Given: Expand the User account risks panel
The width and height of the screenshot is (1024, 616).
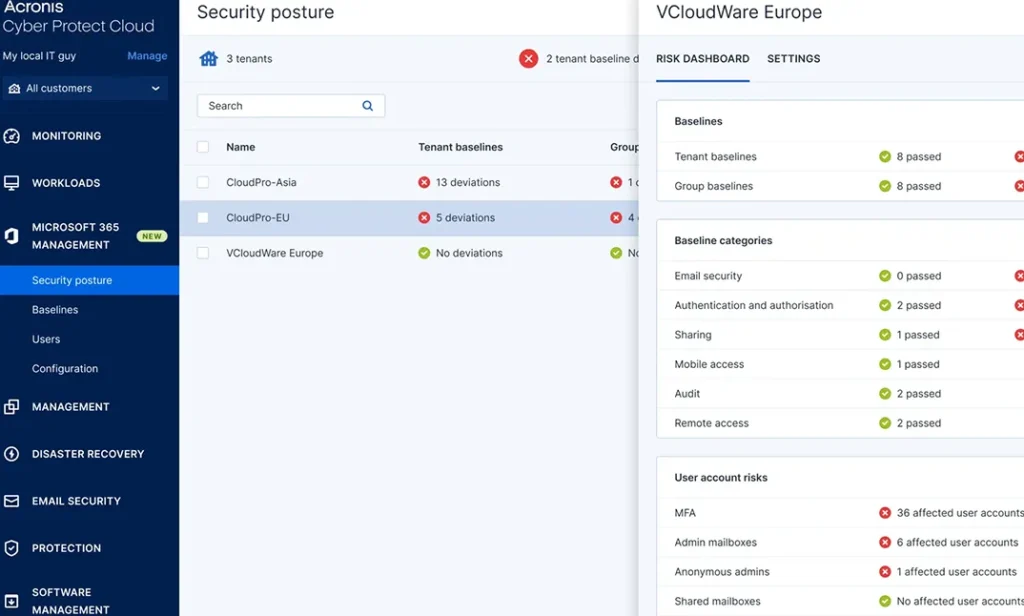Looking at the screenshot, I should coord(721,477).
